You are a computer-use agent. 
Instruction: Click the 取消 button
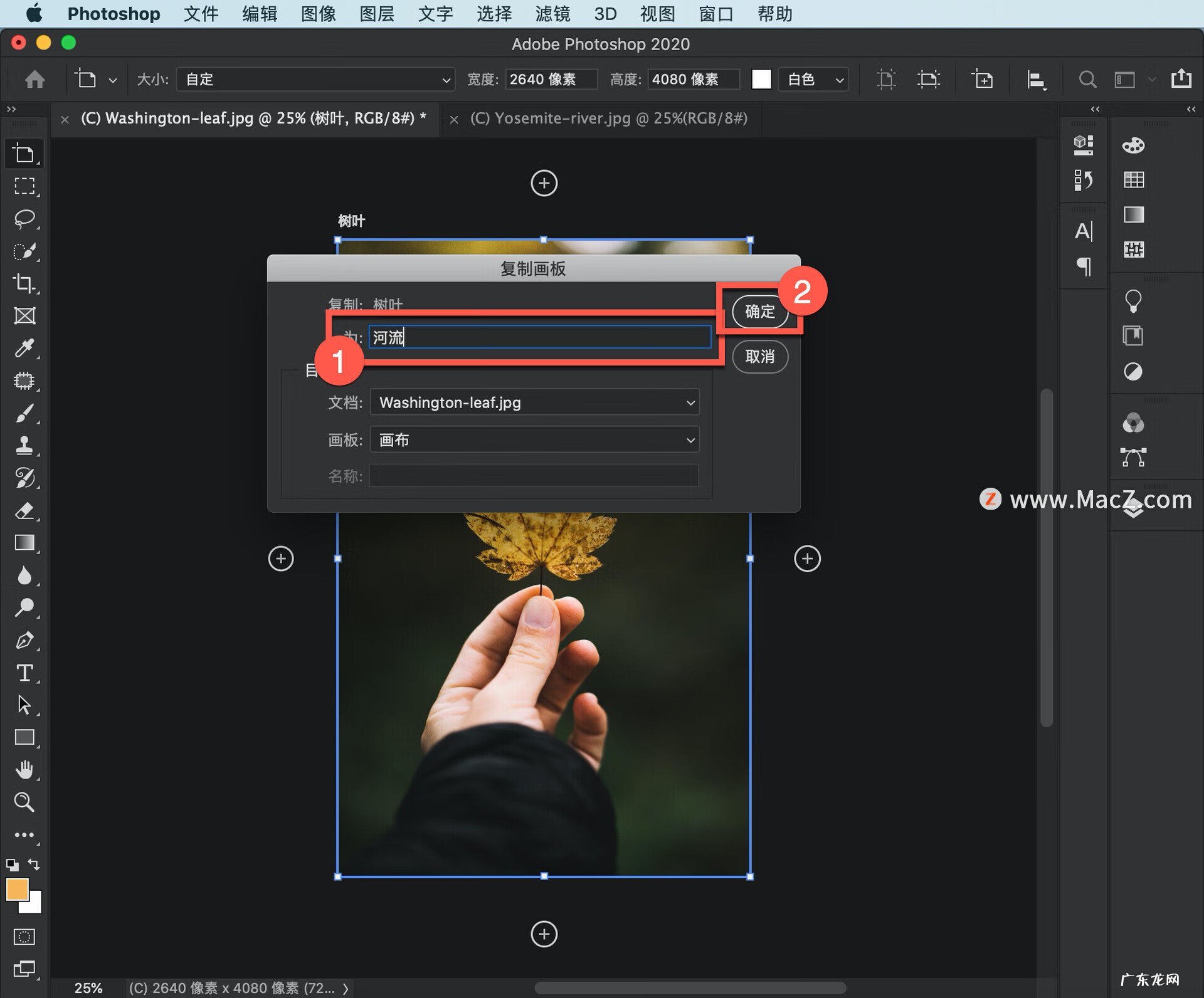tap(759, 357)
